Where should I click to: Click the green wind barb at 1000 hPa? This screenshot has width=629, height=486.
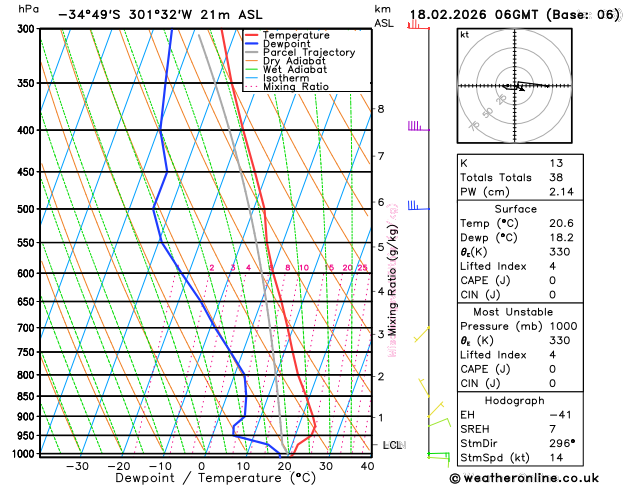438,459
